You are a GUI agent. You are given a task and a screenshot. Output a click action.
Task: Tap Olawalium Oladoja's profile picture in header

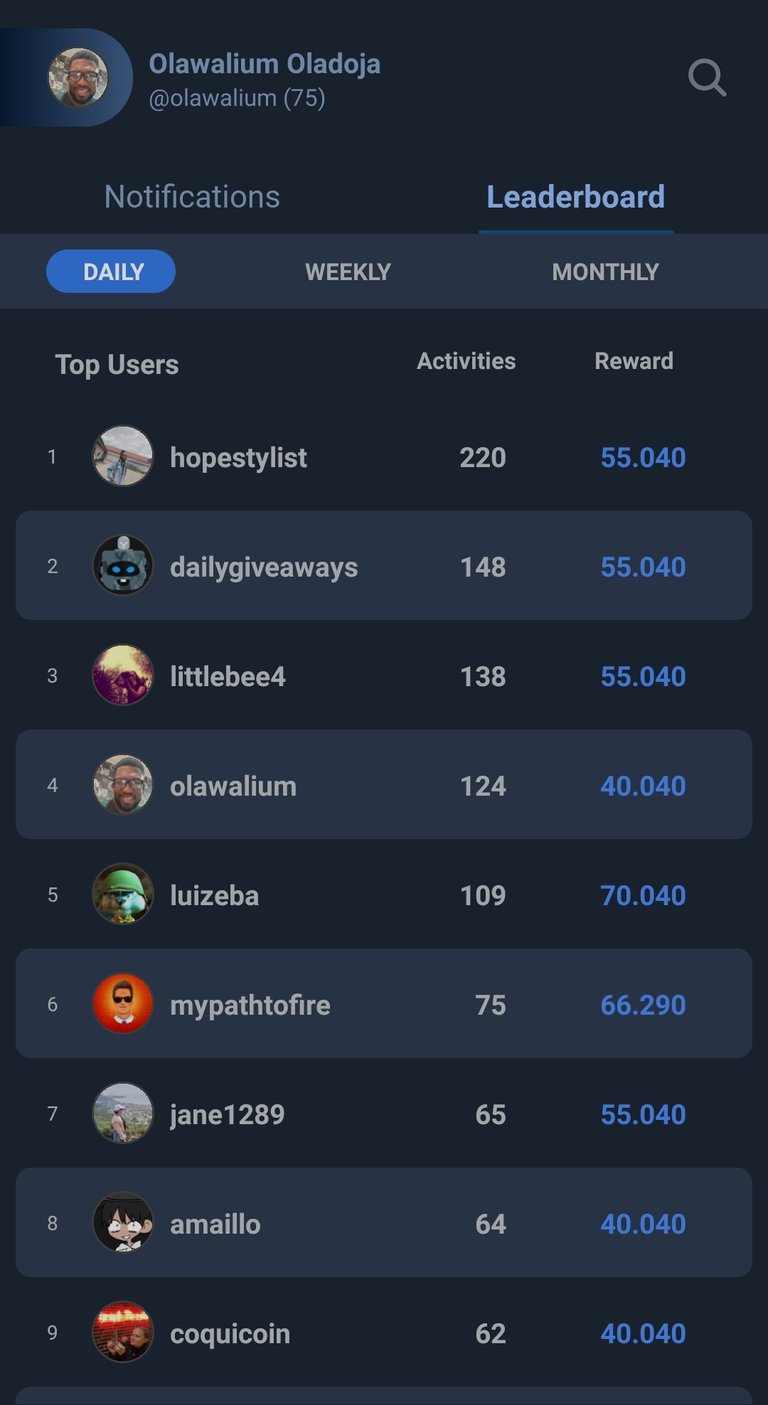78,78
